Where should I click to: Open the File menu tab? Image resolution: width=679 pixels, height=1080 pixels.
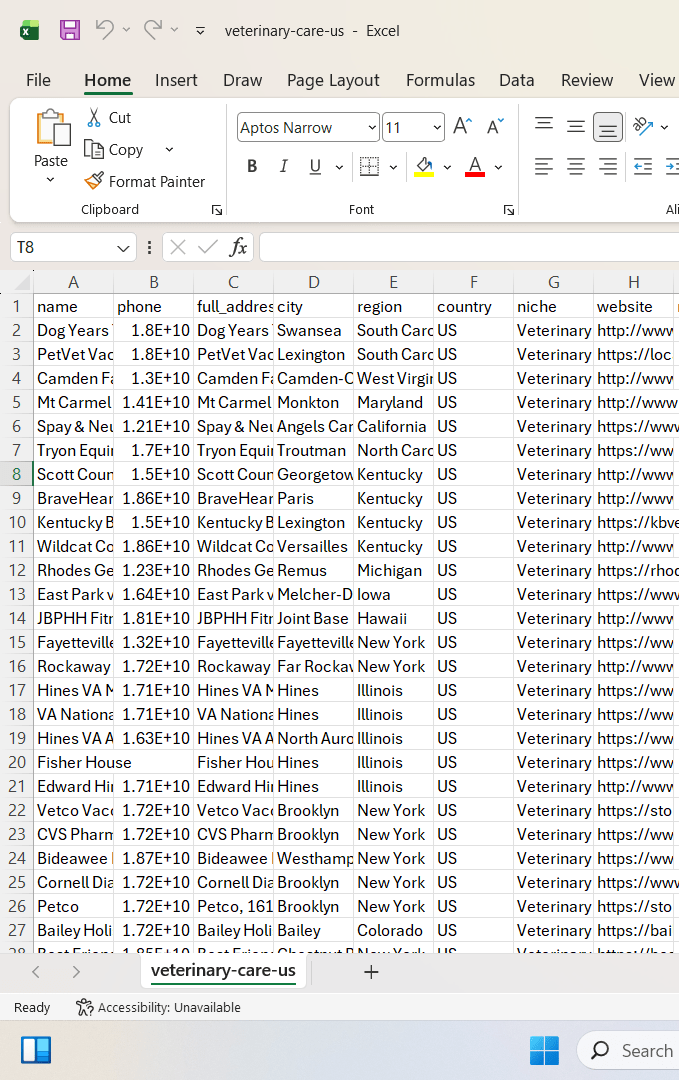(x=39, y=80)
